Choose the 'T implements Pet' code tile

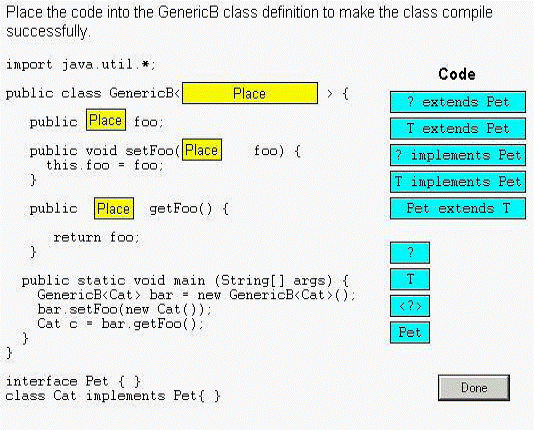tap(458, 181)
